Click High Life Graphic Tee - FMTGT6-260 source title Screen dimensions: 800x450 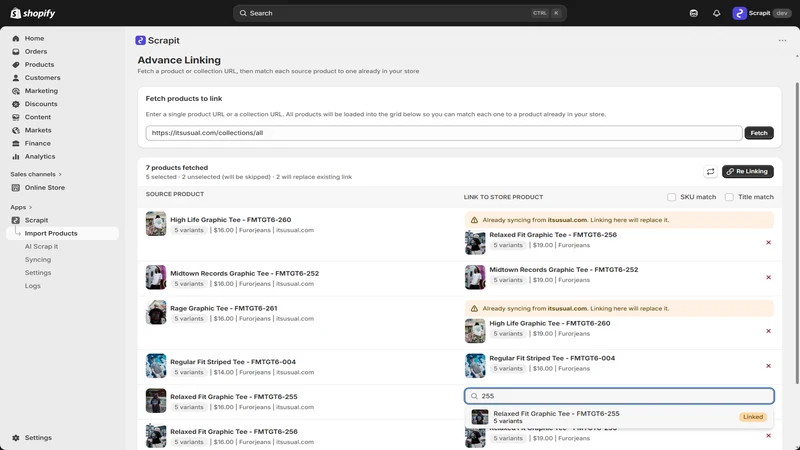coord(231,220)
